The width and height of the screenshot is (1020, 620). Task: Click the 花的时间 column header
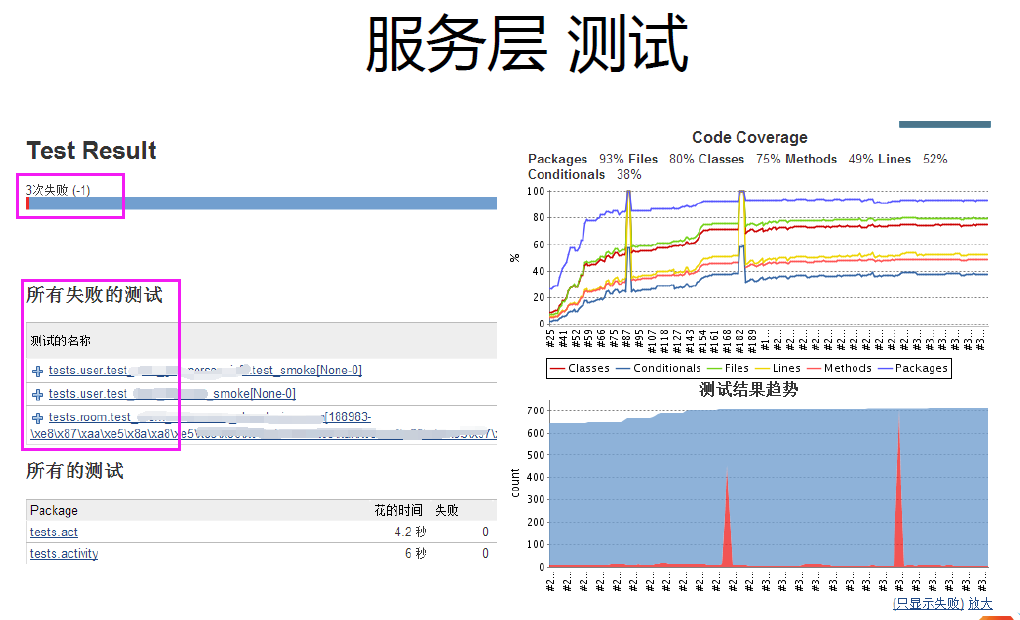coord(398,511)
